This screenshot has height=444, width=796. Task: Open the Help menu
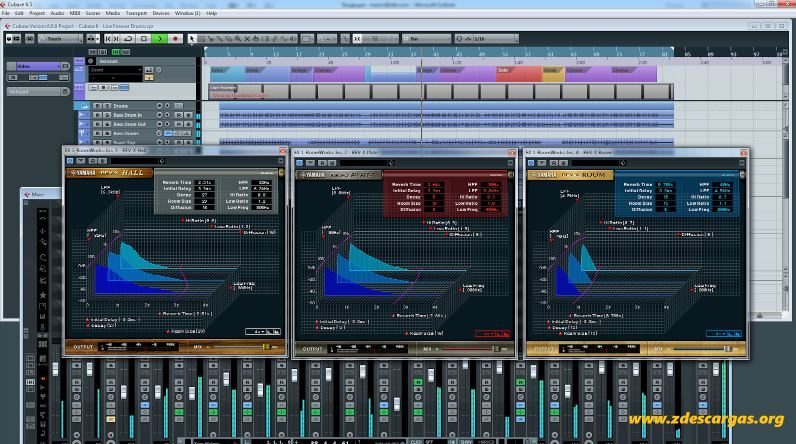(x=212, y=13)
